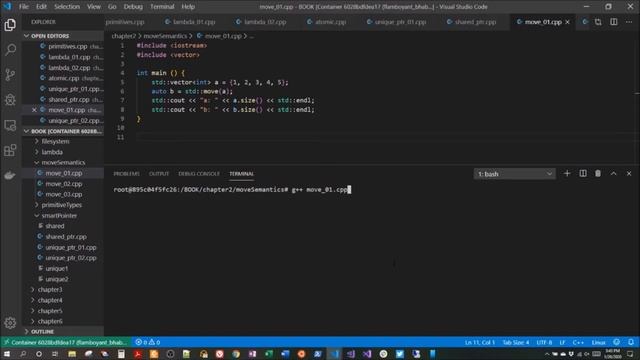Click the remote Container indicator in status bar
Screen dimensions: 640x360
click(65, 342)
